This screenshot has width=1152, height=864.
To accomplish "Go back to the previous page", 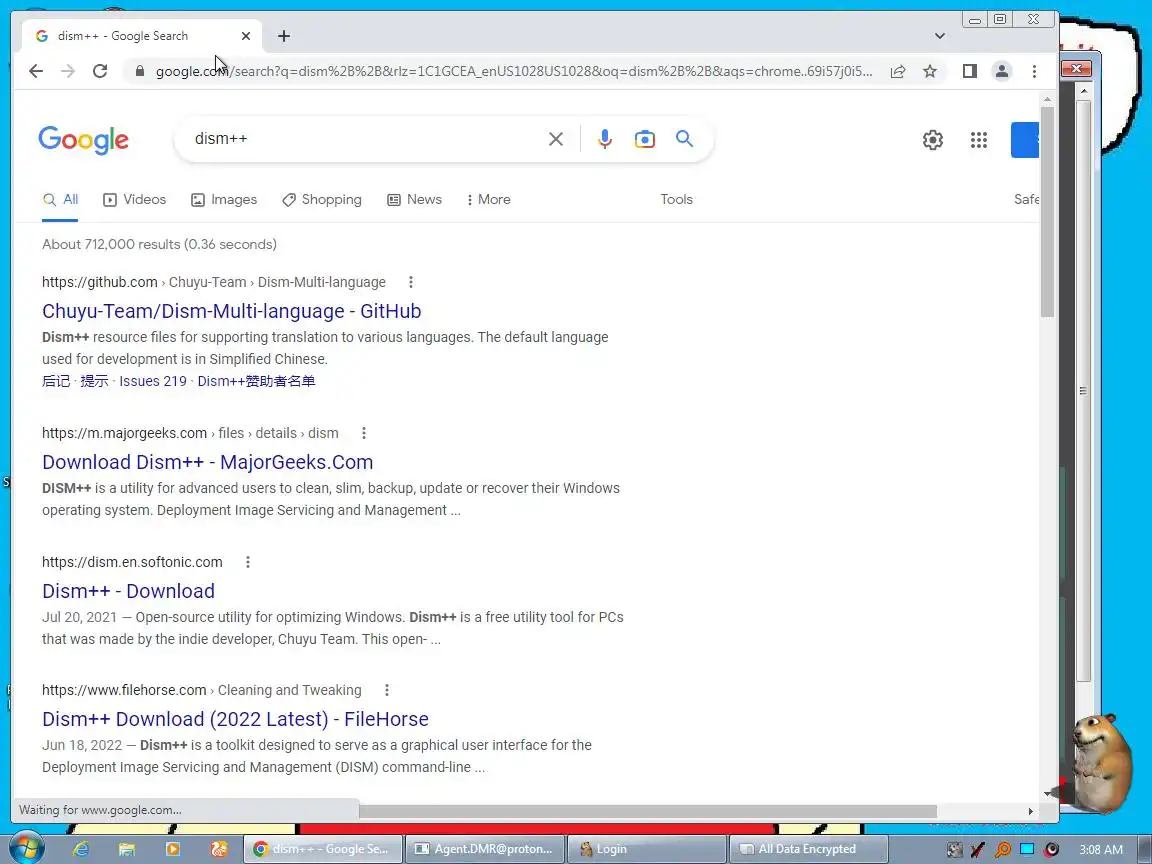I will (x=35, y=71).
